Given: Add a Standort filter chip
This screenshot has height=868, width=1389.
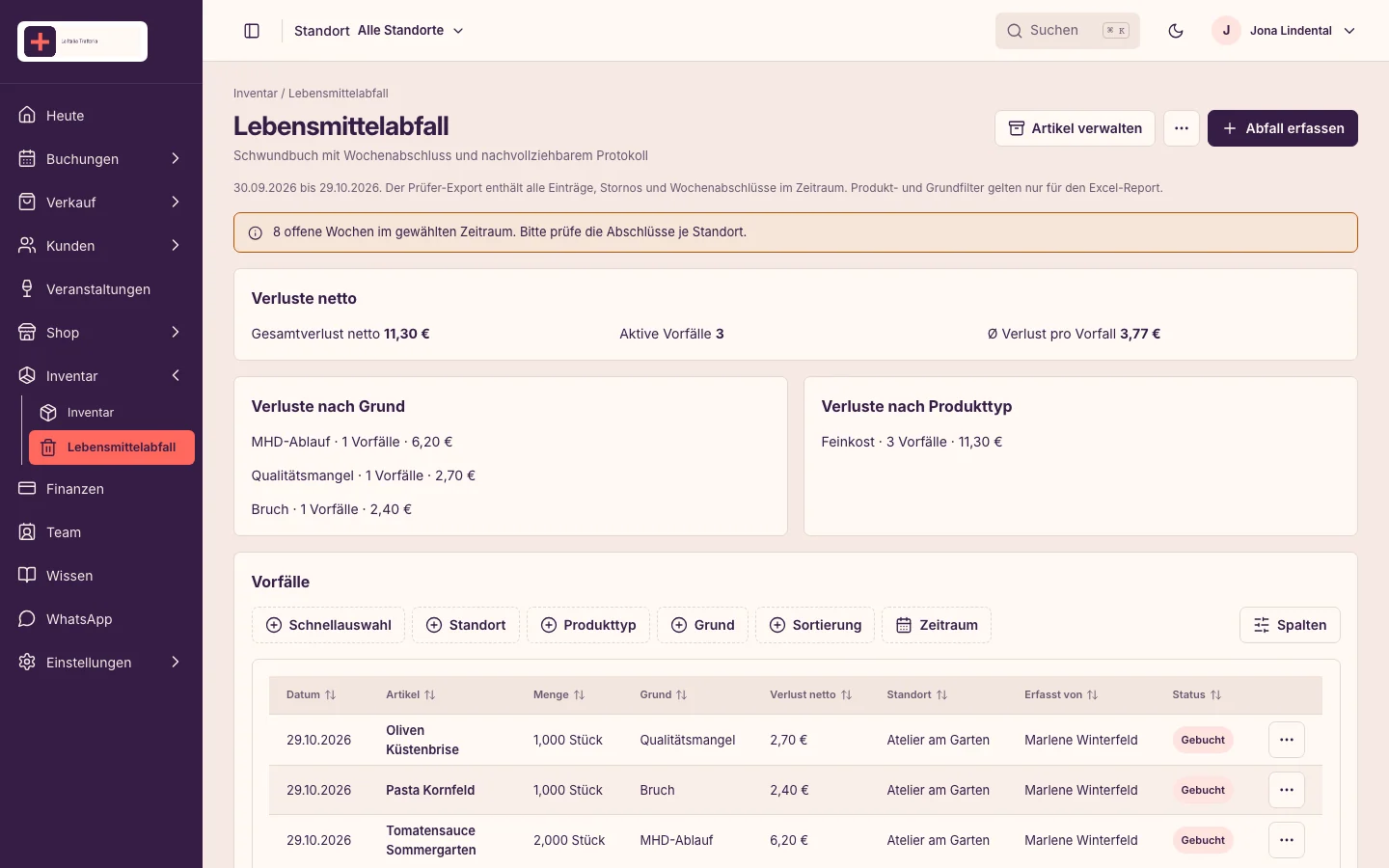Looking at the screenshot, I should [x=466, y=625].
